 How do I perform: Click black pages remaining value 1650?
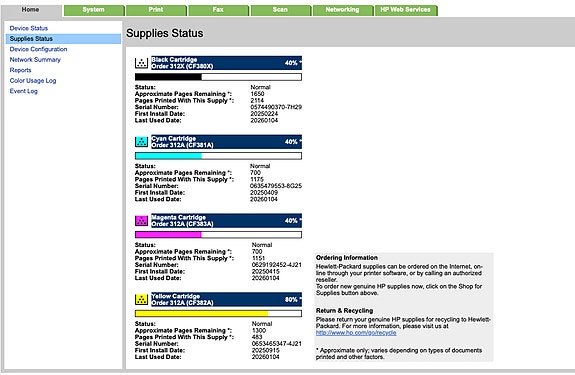tap(257, 94)
